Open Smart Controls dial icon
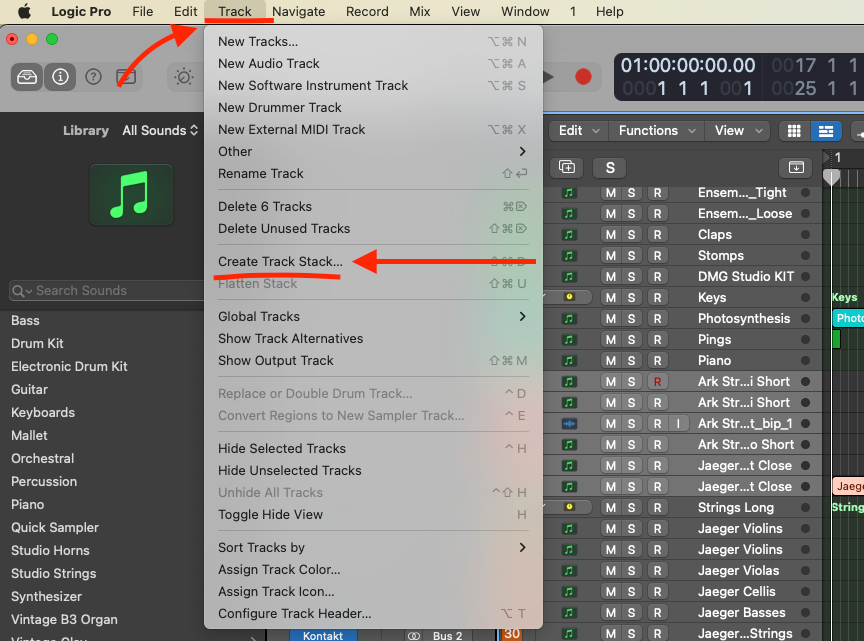Image resolution: width=864 pixels, height=641 pixels. tap(183, 77)
